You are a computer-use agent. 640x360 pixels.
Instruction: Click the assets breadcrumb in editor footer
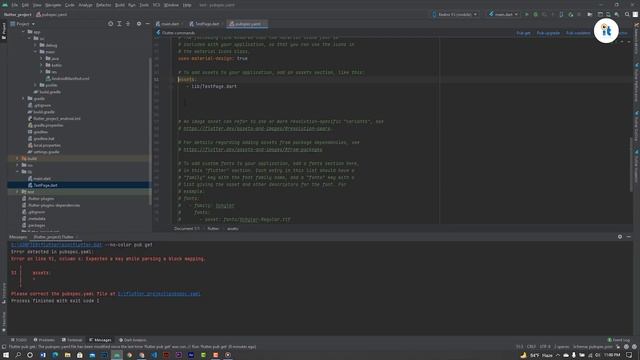pyautogui.click(x=233, y=229)
